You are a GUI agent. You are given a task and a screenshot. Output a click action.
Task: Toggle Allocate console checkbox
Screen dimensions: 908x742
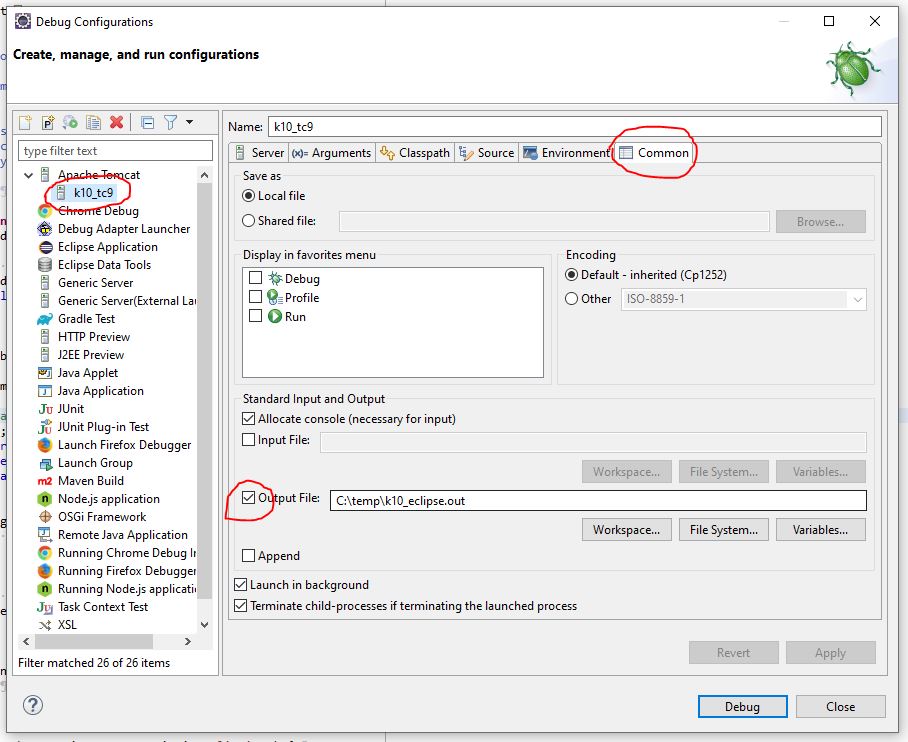[x=248, y=418]
